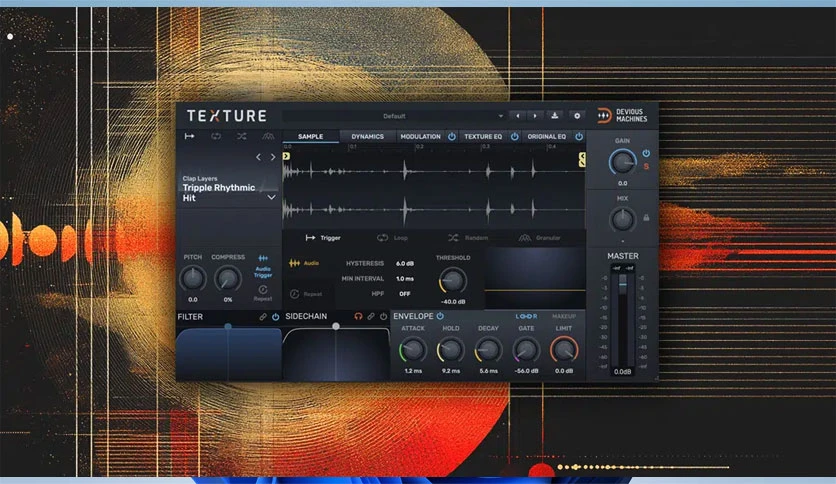Switch to the Dynamics tab
Viewport: 836px width, 484px height.
click(367, 136)
